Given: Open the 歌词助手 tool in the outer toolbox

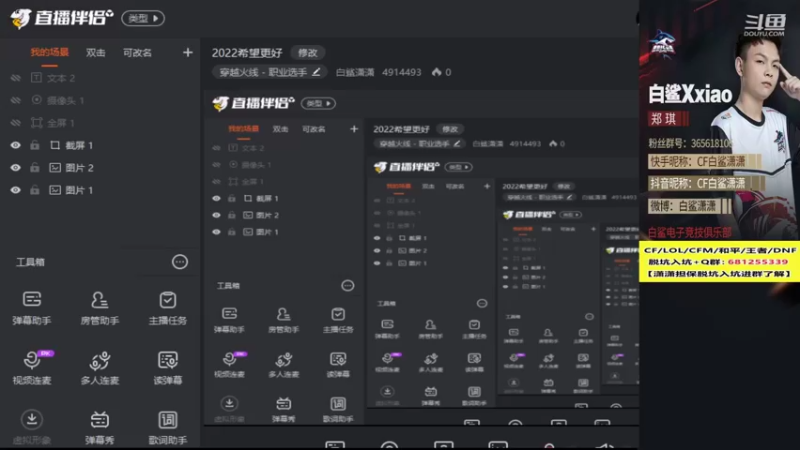Looking at the screenshot, I should (167, 427).
